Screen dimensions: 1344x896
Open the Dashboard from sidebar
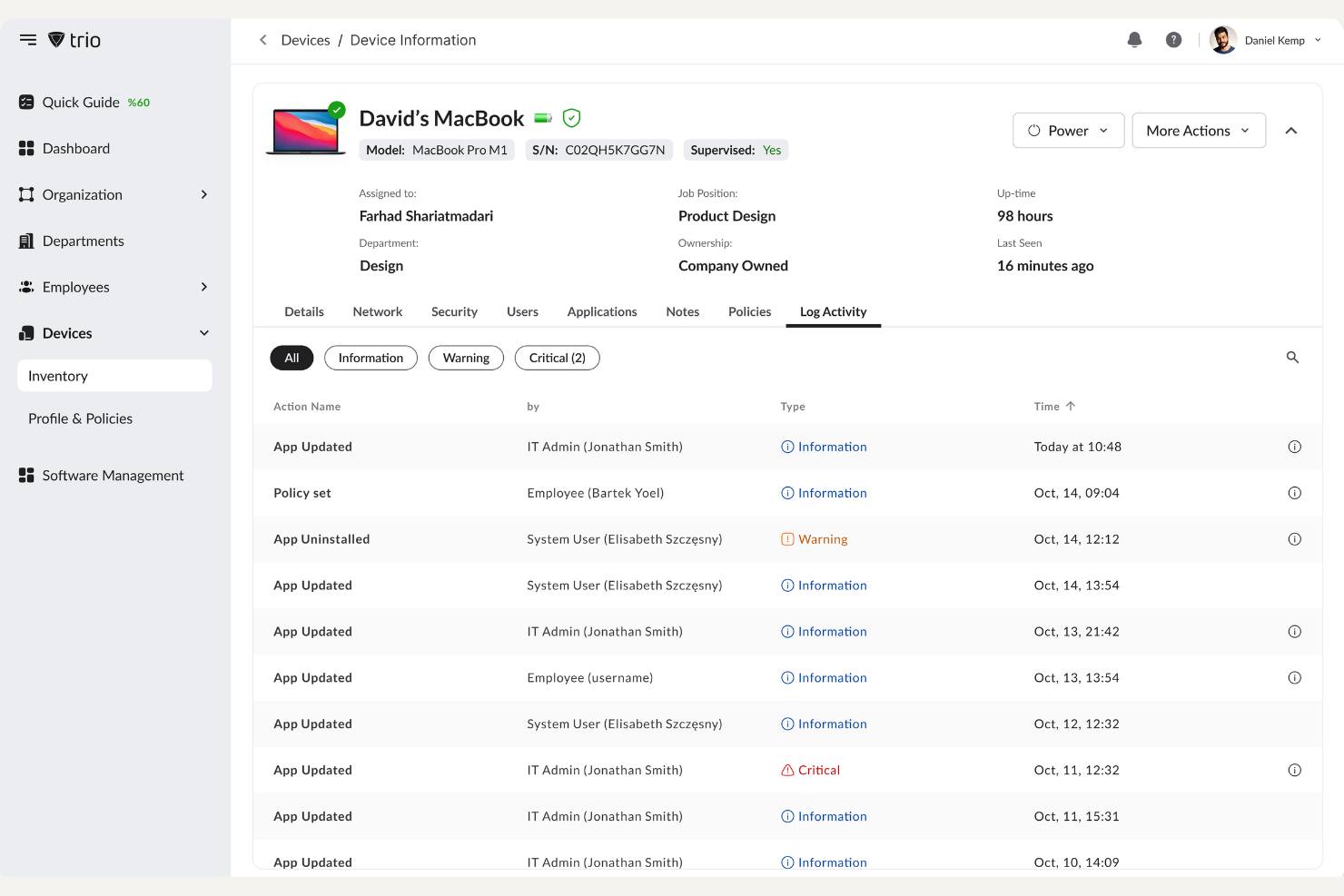coord(75,148)
